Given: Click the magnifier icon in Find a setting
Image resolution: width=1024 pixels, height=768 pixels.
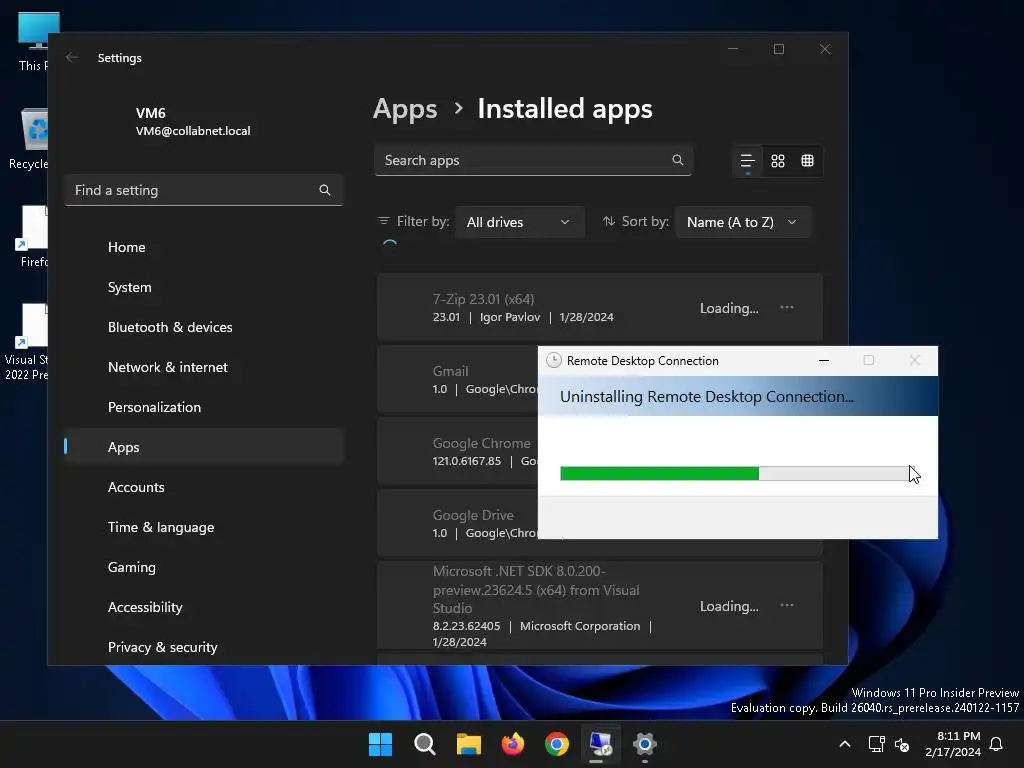Looking at the screenshot, I should click(325, 190).
